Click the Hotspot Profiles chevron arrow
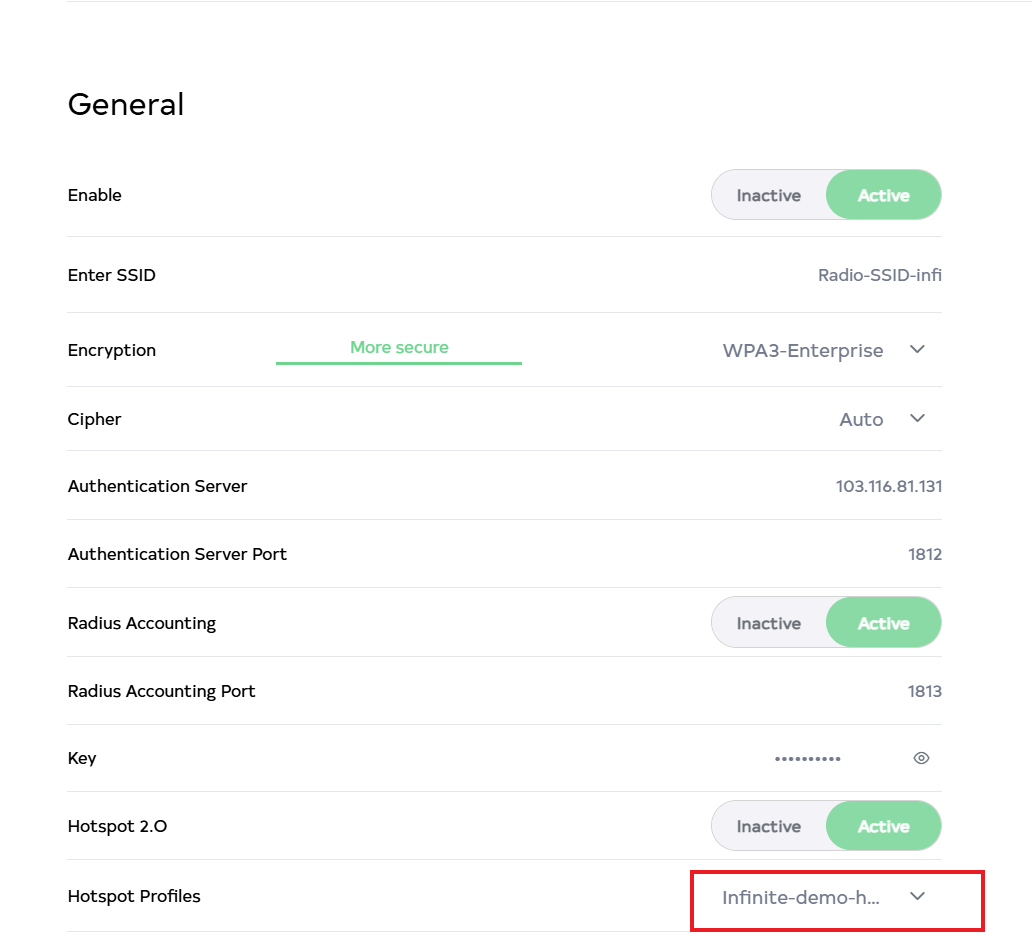The height and width of the screenshot is (950, 1032). 917,896
